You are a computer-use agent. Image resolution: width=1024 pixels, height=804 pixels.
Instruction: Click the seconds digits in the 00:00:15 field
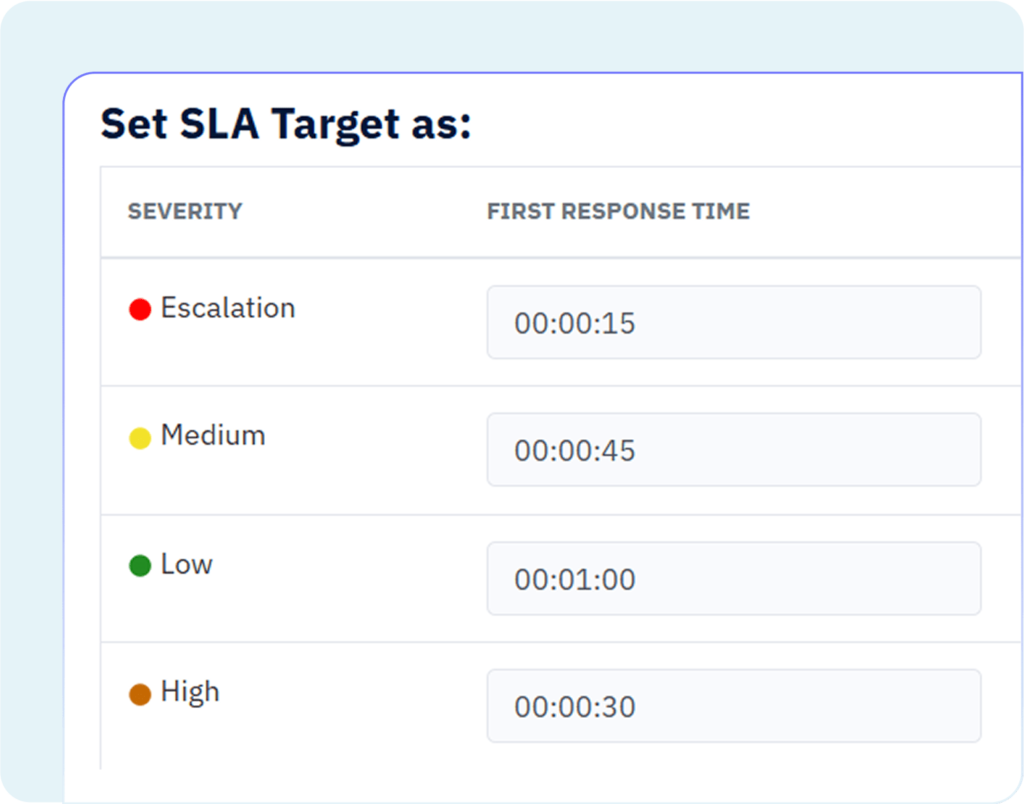click(621, 323)
